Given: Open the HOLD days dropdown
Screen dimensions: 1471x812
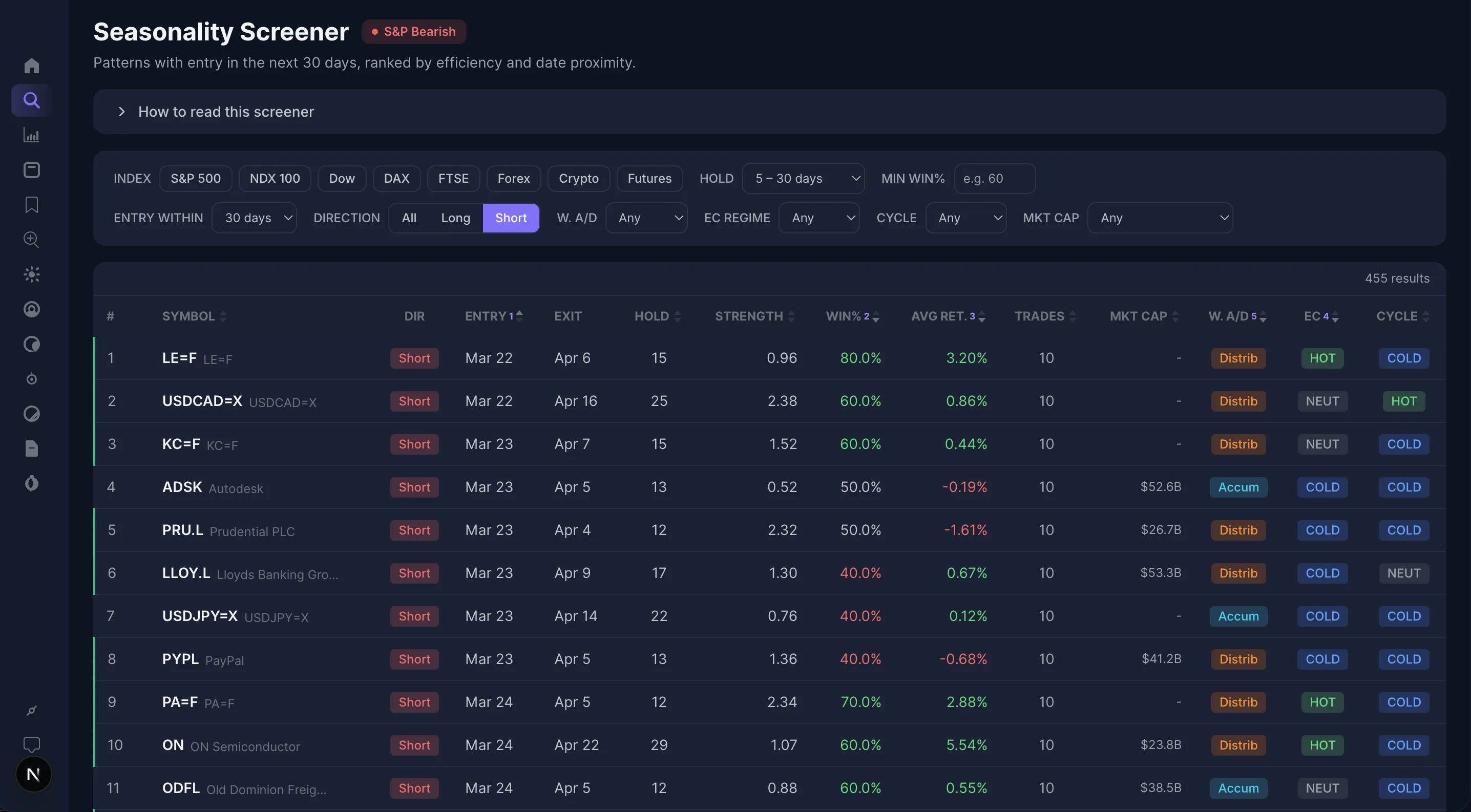Looking at the screenshot, I should (804, 178).
